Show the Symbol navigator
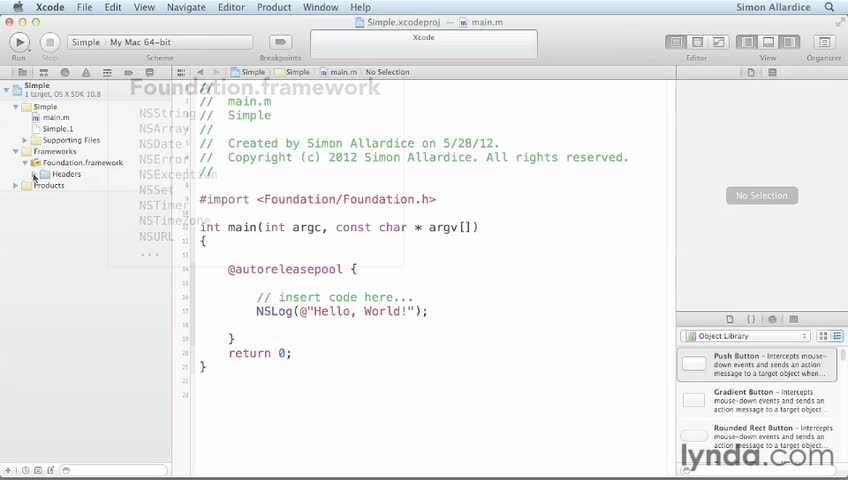The width and height of the screenshot is (848, 480). (44, 72)
